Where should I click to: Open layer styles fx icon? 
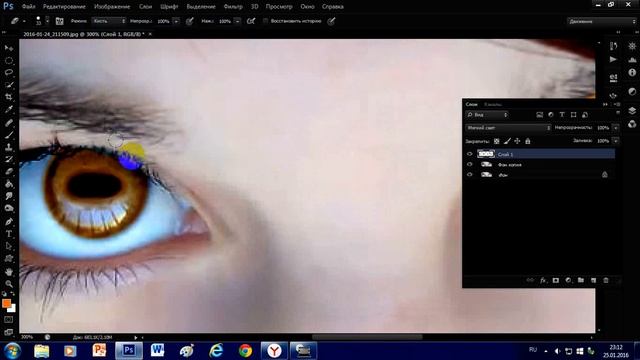pyautogui.click(x=543, y=280)
